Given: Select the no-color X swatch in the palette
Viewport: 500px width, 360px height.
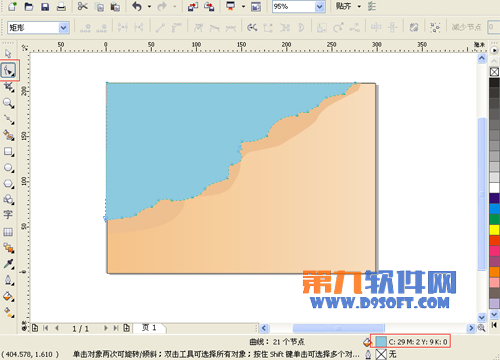Looking at the screenshot, I should pyautogui.click(x=494, y=72).
